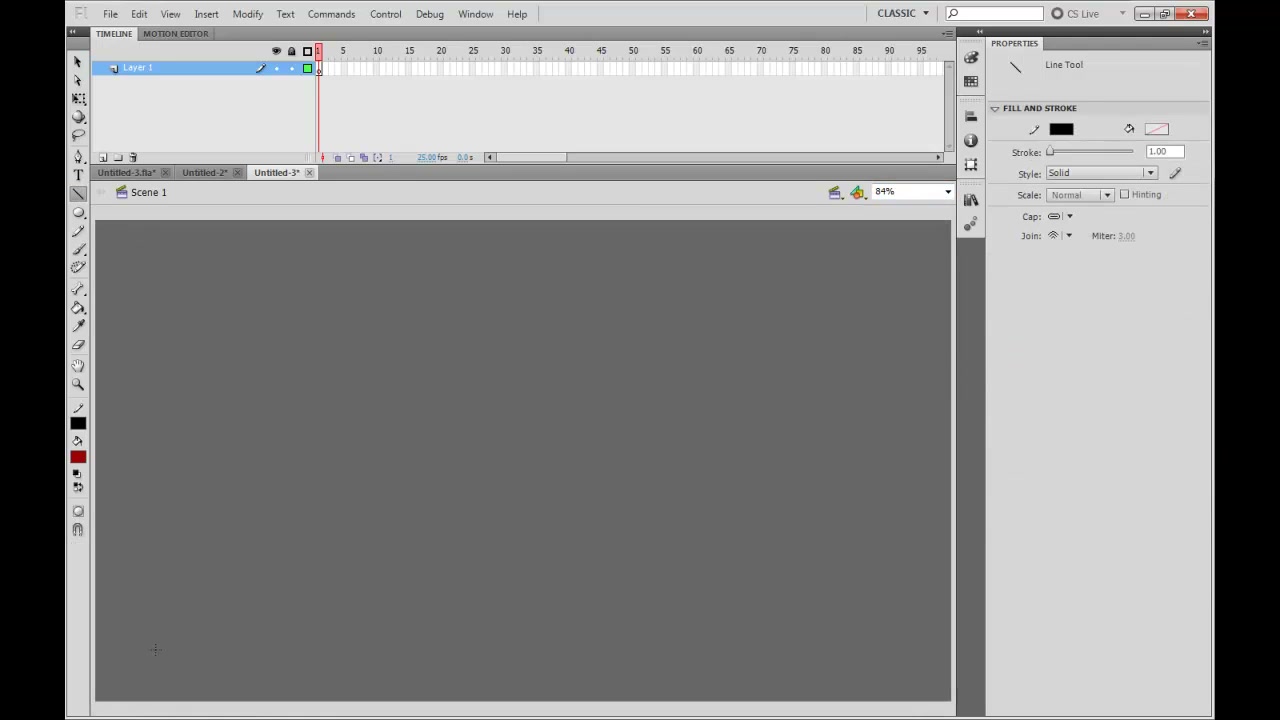The width and height of the screenshot is (1280, 720).
Task: Open the Properties panel options menu
Action: tap(1204, 43)
